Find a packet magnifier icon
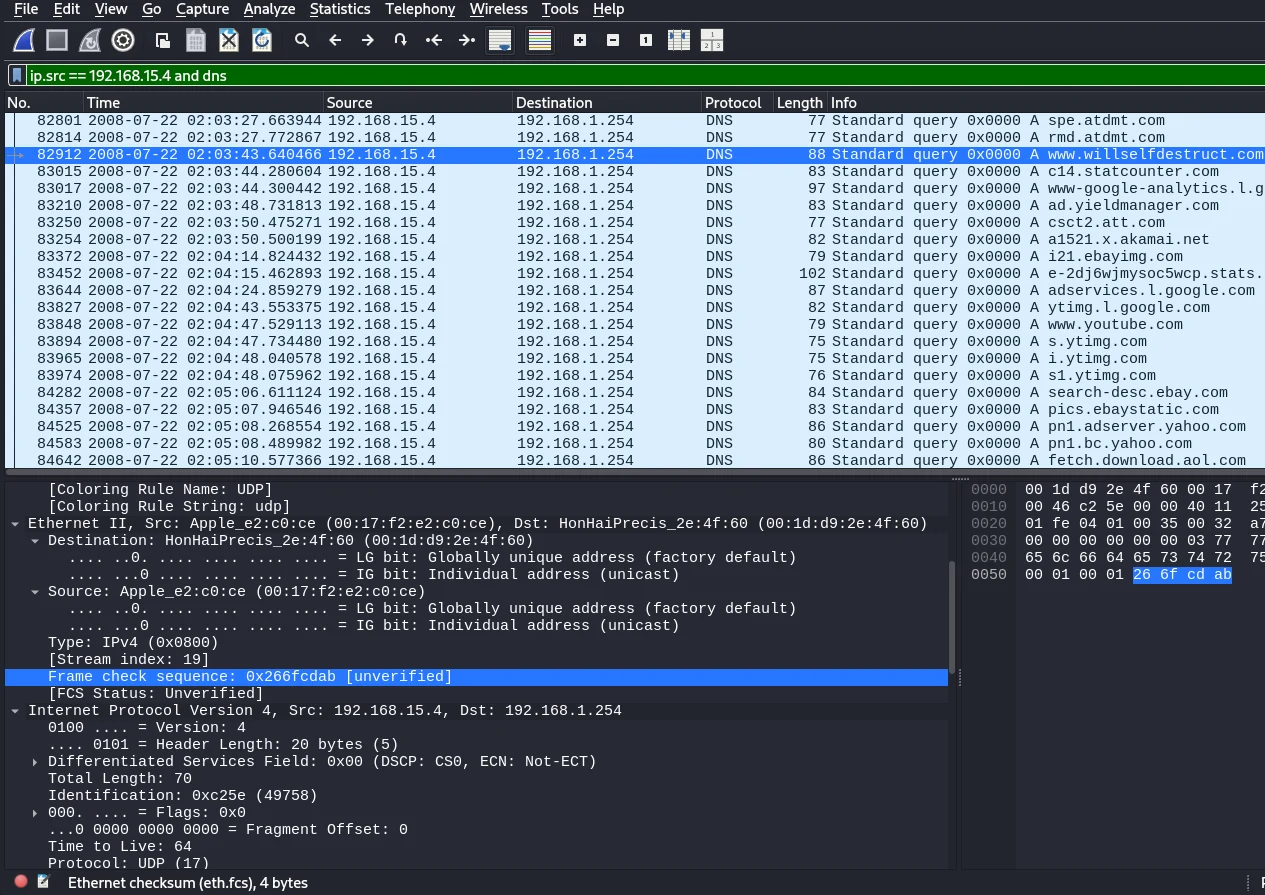The image size is (1265, 895). click(x=302, y=40)
